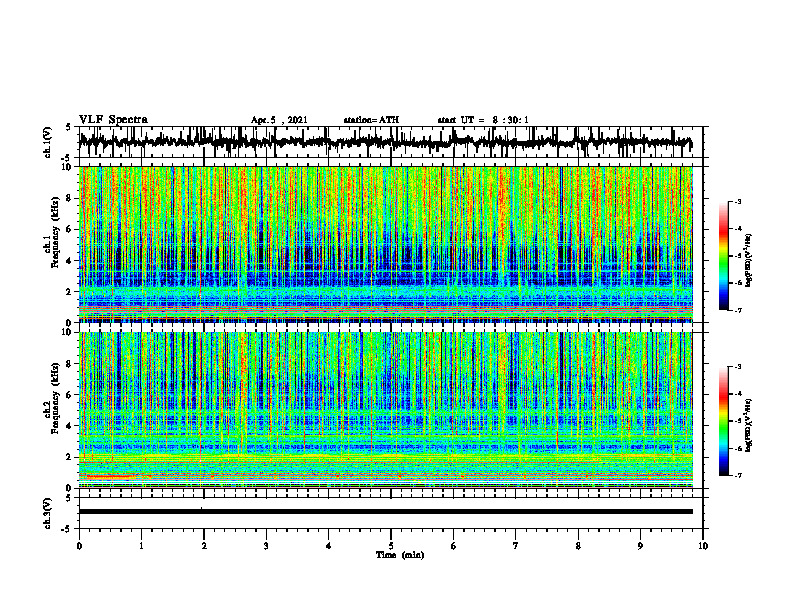Click time axis tick label "9"
Image resolution: width=792 pixels, height=612 pixels.
[x=640, y=546]
